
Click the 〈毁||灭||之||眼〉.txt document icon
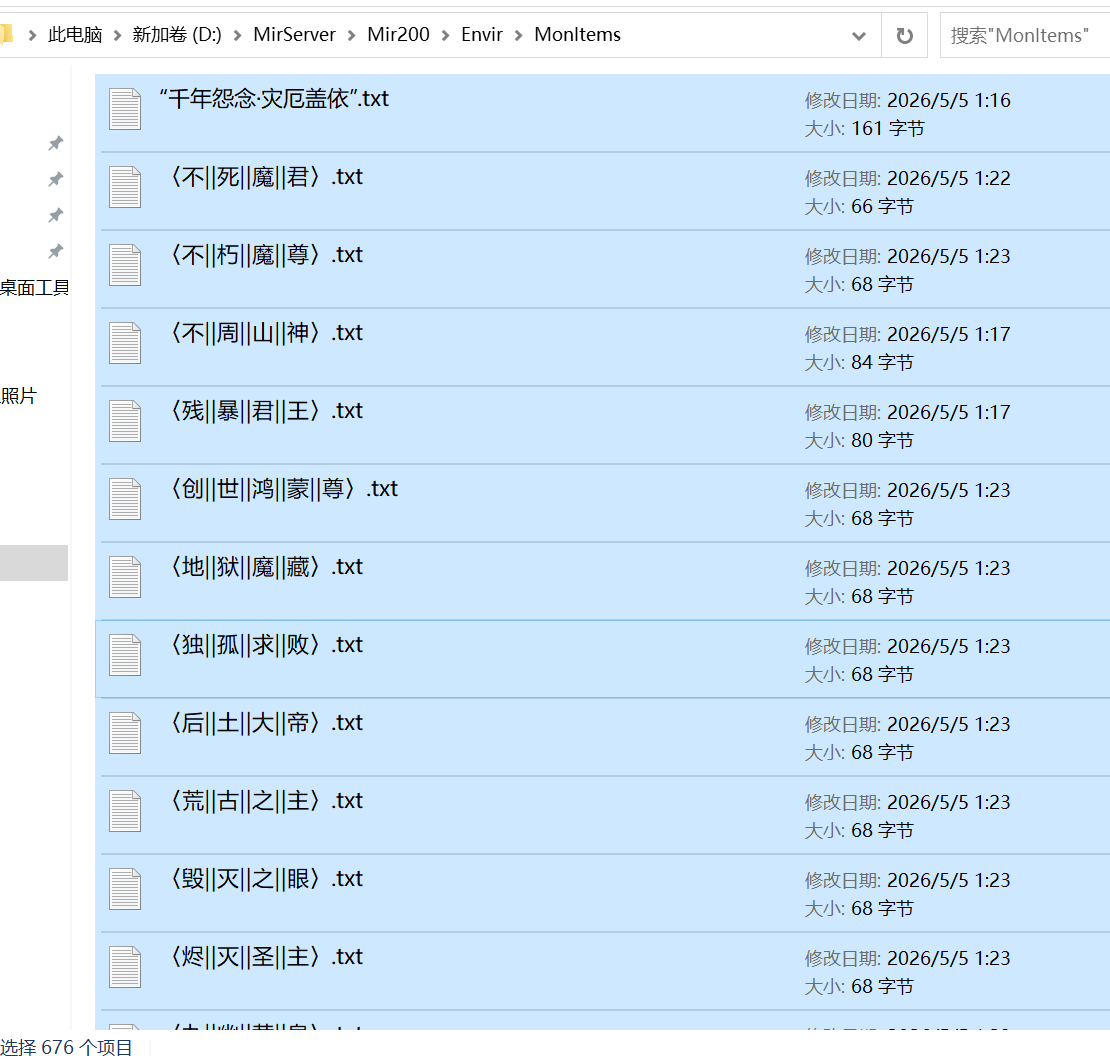point(125,888)
